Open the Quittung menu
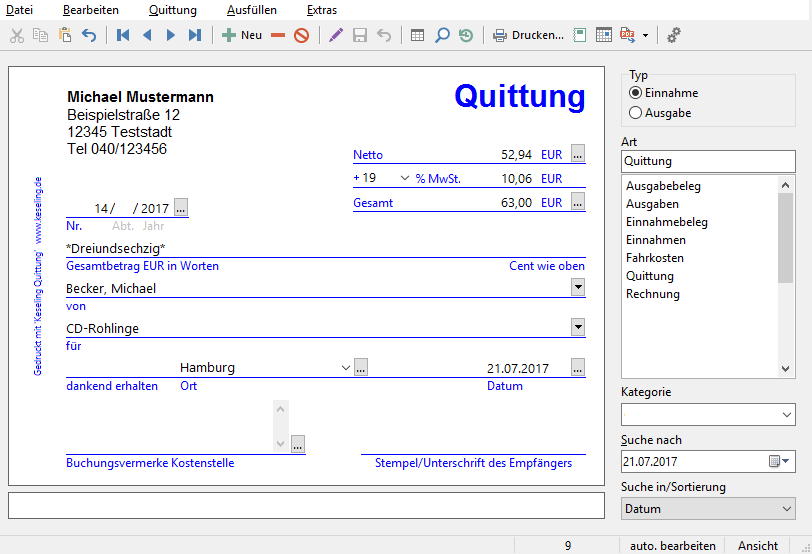The height and width of the screenshot is (554, 812). [x=172, y=10]
